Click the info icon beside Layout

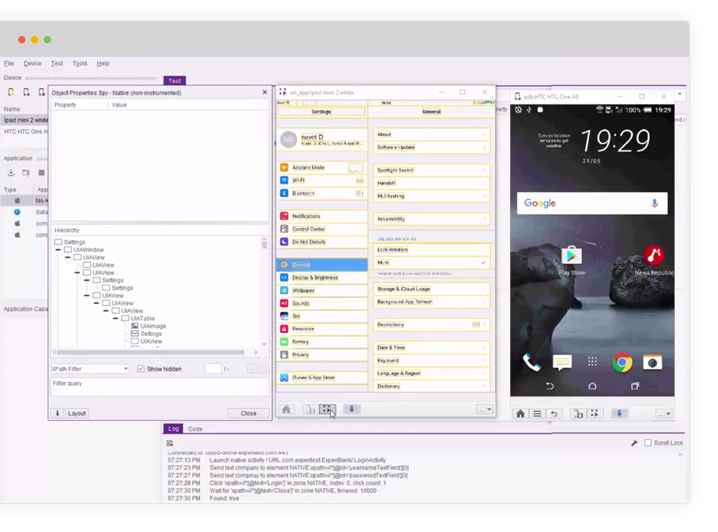click(x=57, y=413)
